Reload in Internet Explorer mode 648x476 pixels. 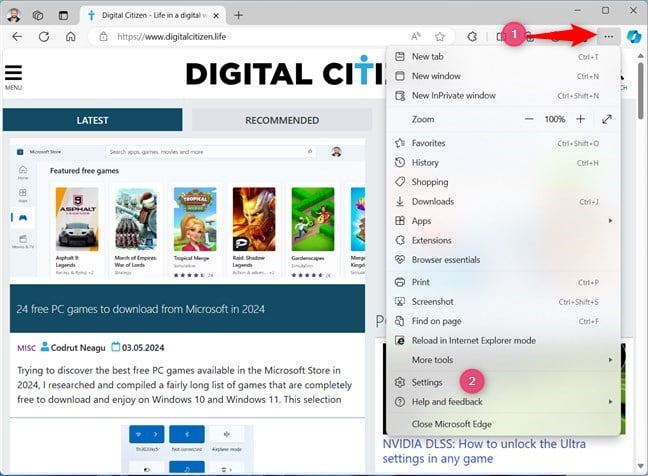(503, 340)
